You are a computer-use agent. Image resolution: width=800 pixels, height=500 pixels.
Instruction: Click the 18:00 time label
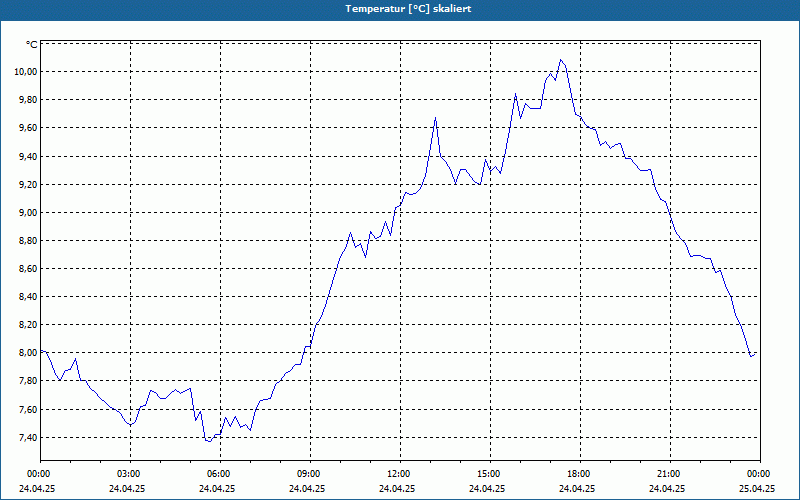point(580,473)
